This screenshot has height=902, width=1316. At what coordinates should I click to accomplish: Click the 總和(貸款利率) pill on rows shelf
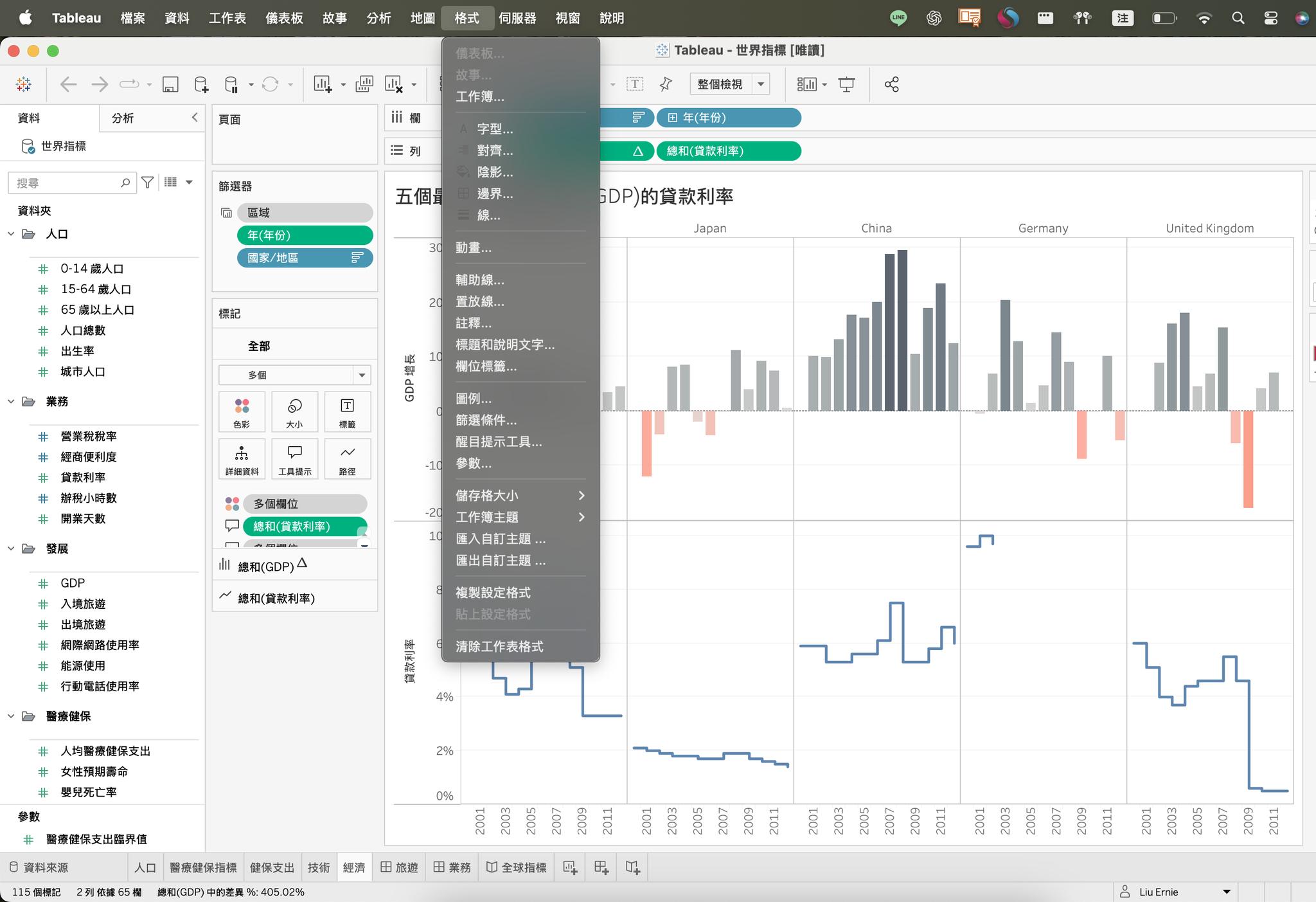(729, 151)
